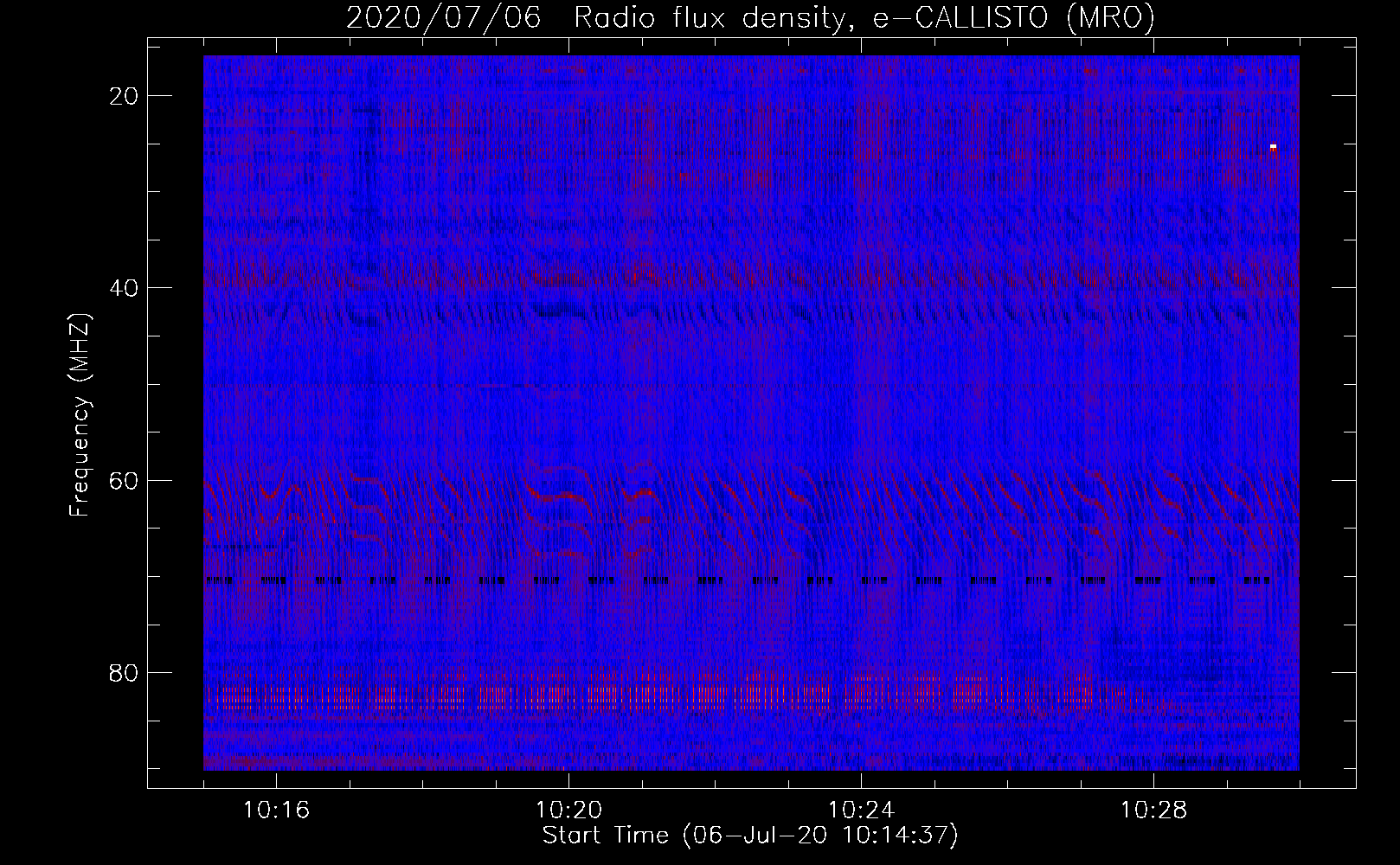Click the '10:28' time tick label
Viewport: 1400px width, 865px height.
[1153, 811]
